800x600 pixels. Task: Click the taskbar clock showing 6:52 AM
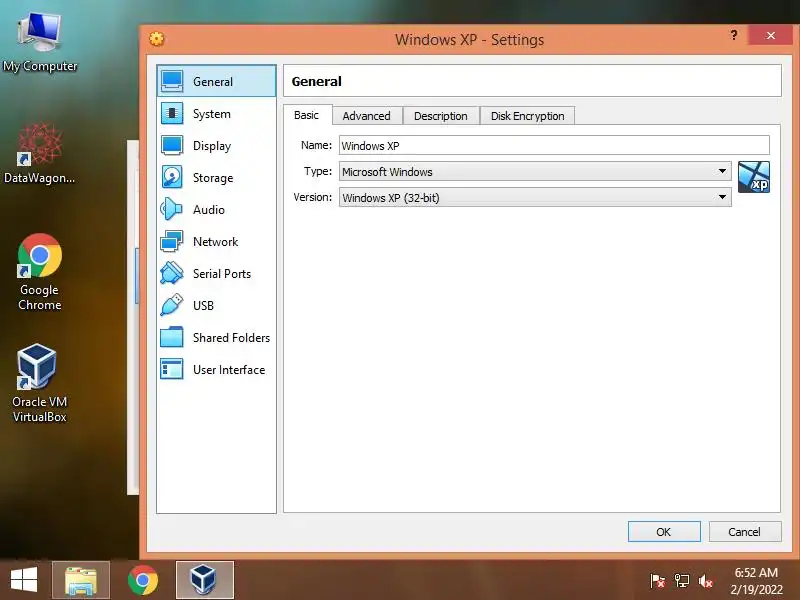tap(756, 581)
